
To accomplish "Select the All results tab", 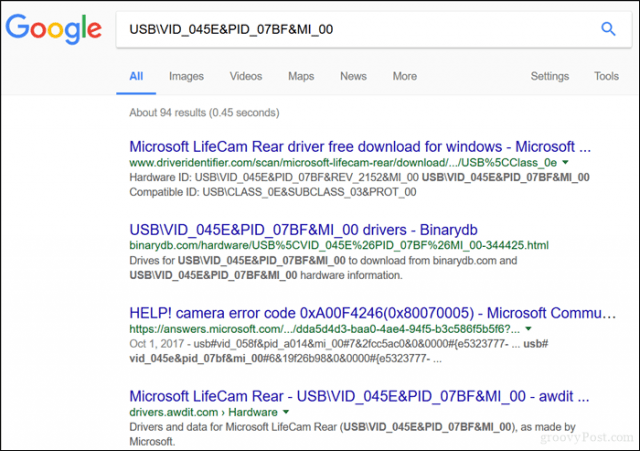I will click(136, 76).
